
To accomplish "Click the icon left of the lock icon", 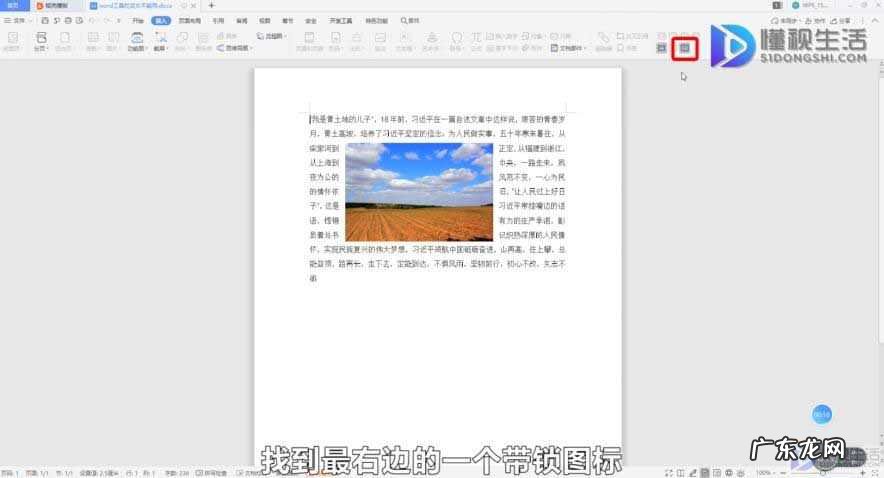I will tap(661, 48).
